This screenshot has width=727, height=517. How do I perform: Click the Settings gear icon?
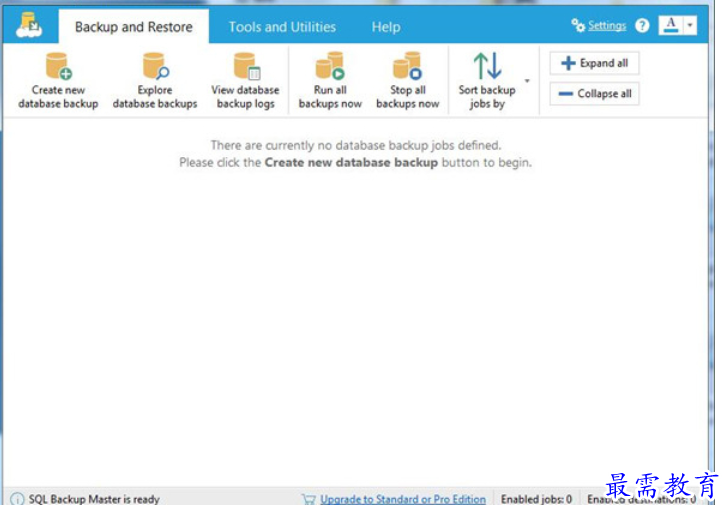578,25
